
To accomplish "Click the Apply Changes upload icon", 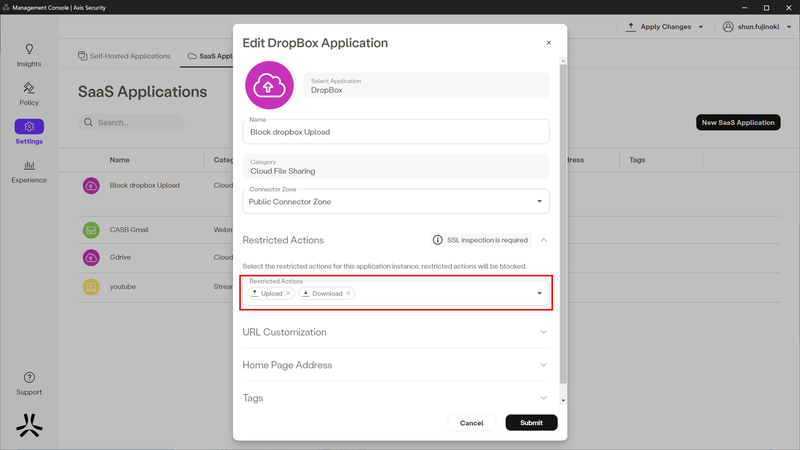I will click(631, 27).
